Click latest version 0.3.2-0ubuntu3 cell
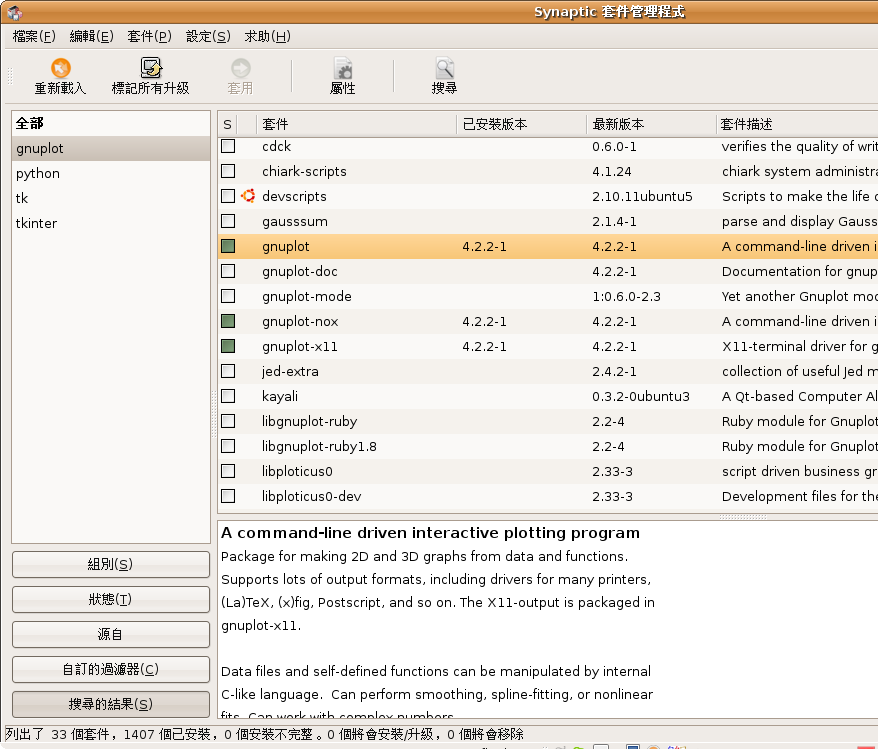This screenshot has height=749, width=878. point(641,396)
